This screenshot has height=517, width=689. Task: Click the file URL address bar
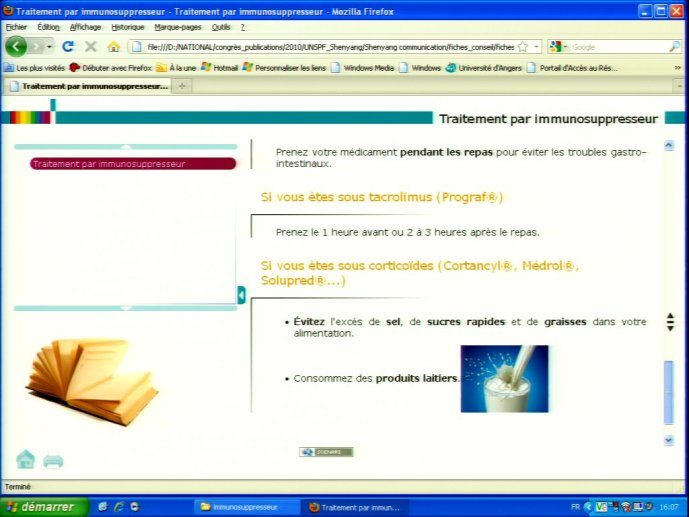point(330,47)
